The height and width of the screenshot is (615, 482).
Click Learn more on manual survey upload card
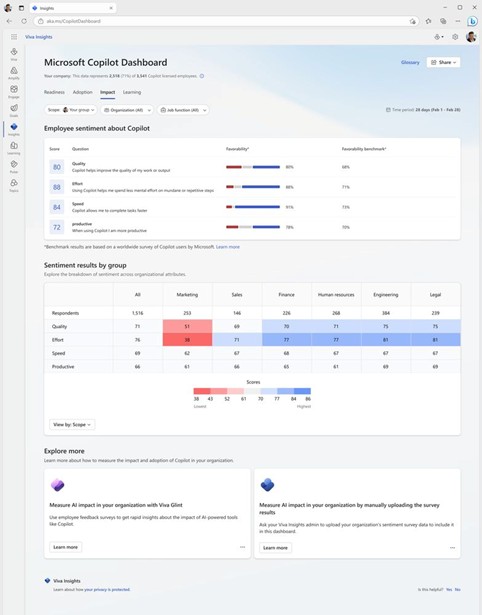tap(275, 548)
